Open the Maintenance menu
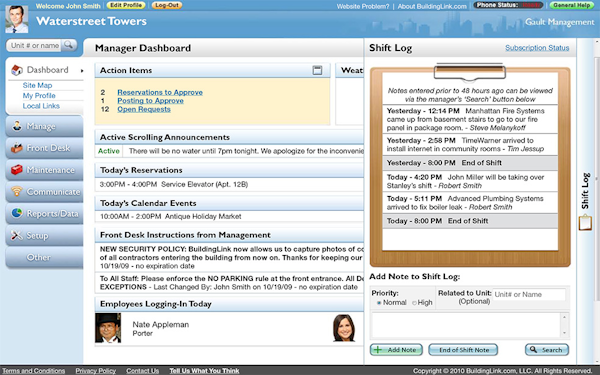The image size is (600, 375). pos(44,170)
